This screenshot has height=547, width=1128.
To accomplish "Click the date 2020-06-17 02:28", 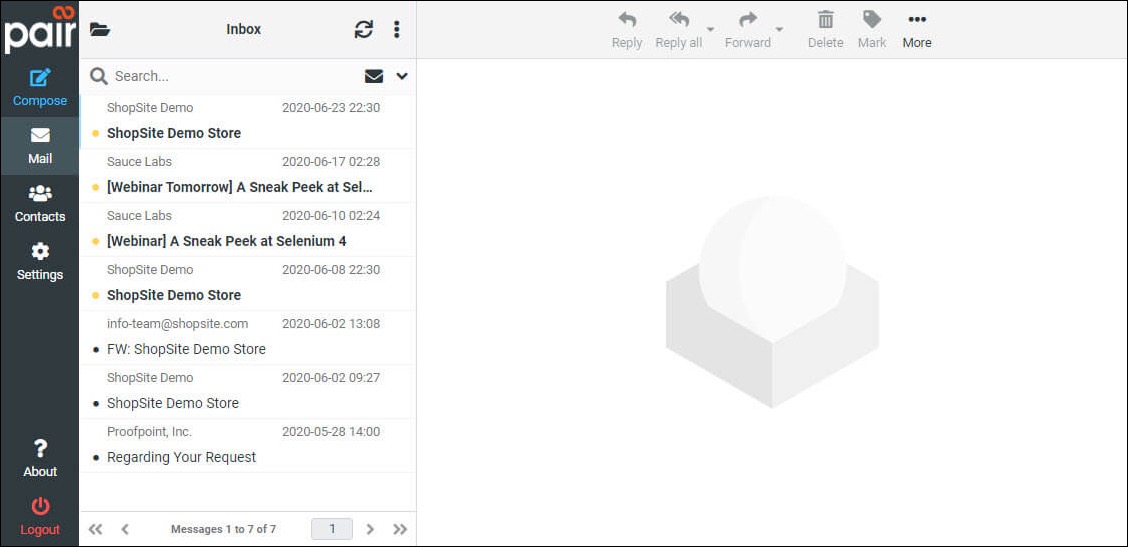I will click(x=331, y=162).
